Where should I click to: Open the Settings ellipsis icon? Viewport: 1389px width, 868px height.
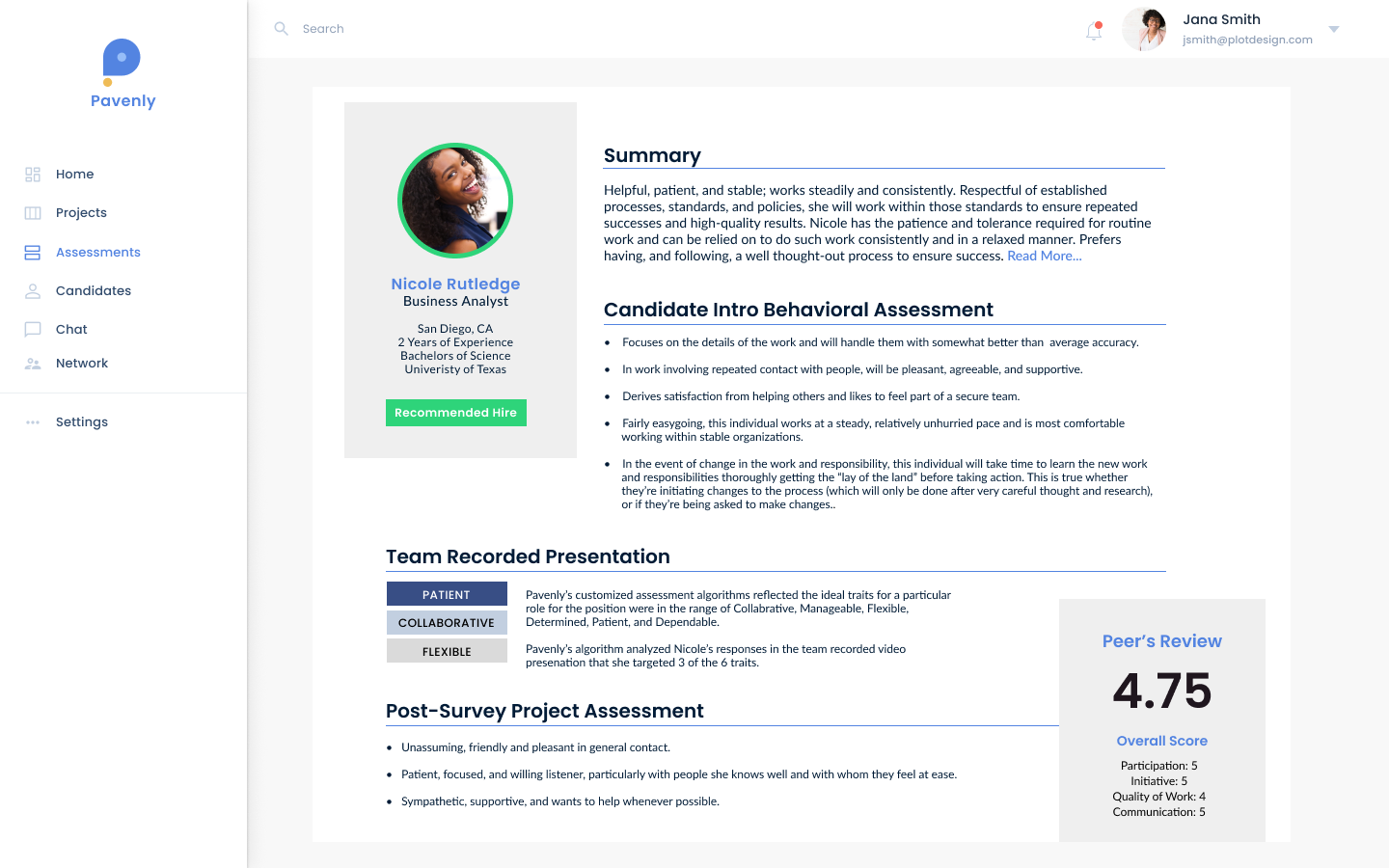pos(32,421)
